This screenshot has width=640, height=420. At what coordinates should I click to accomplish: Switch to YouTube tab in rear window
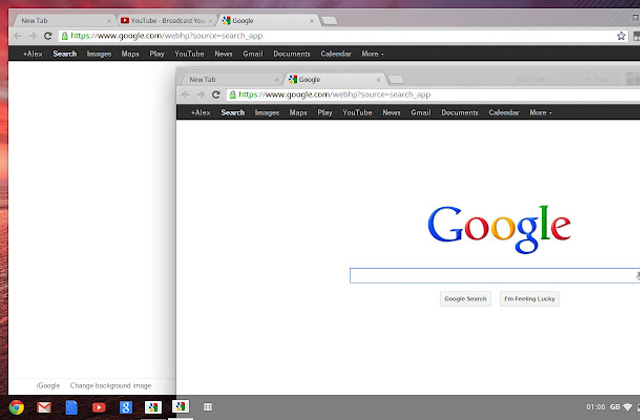tap(168, 20)
